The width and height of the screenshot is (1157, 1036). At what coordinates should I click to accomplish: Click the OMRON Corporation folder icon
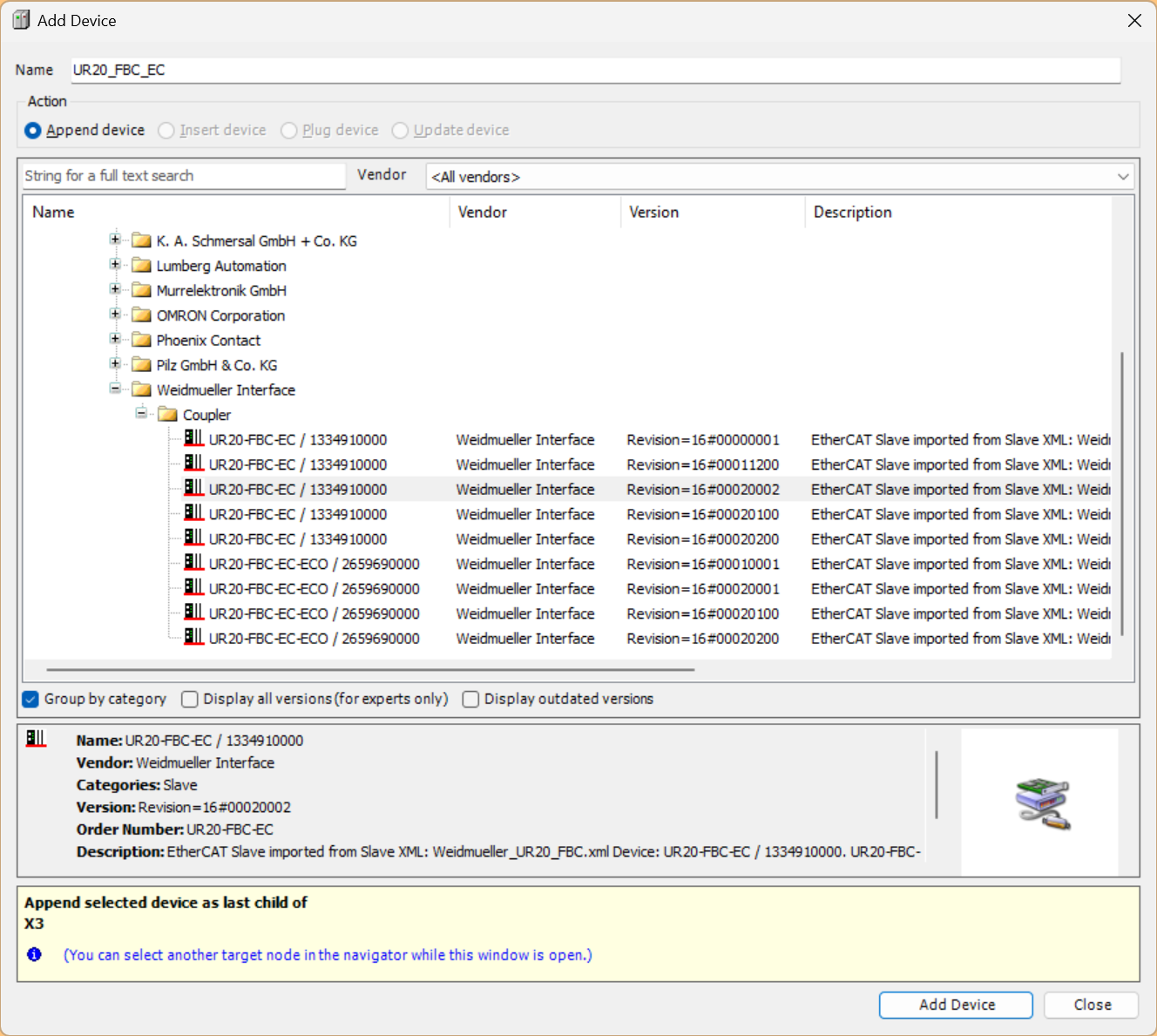[x=141, y=315]
